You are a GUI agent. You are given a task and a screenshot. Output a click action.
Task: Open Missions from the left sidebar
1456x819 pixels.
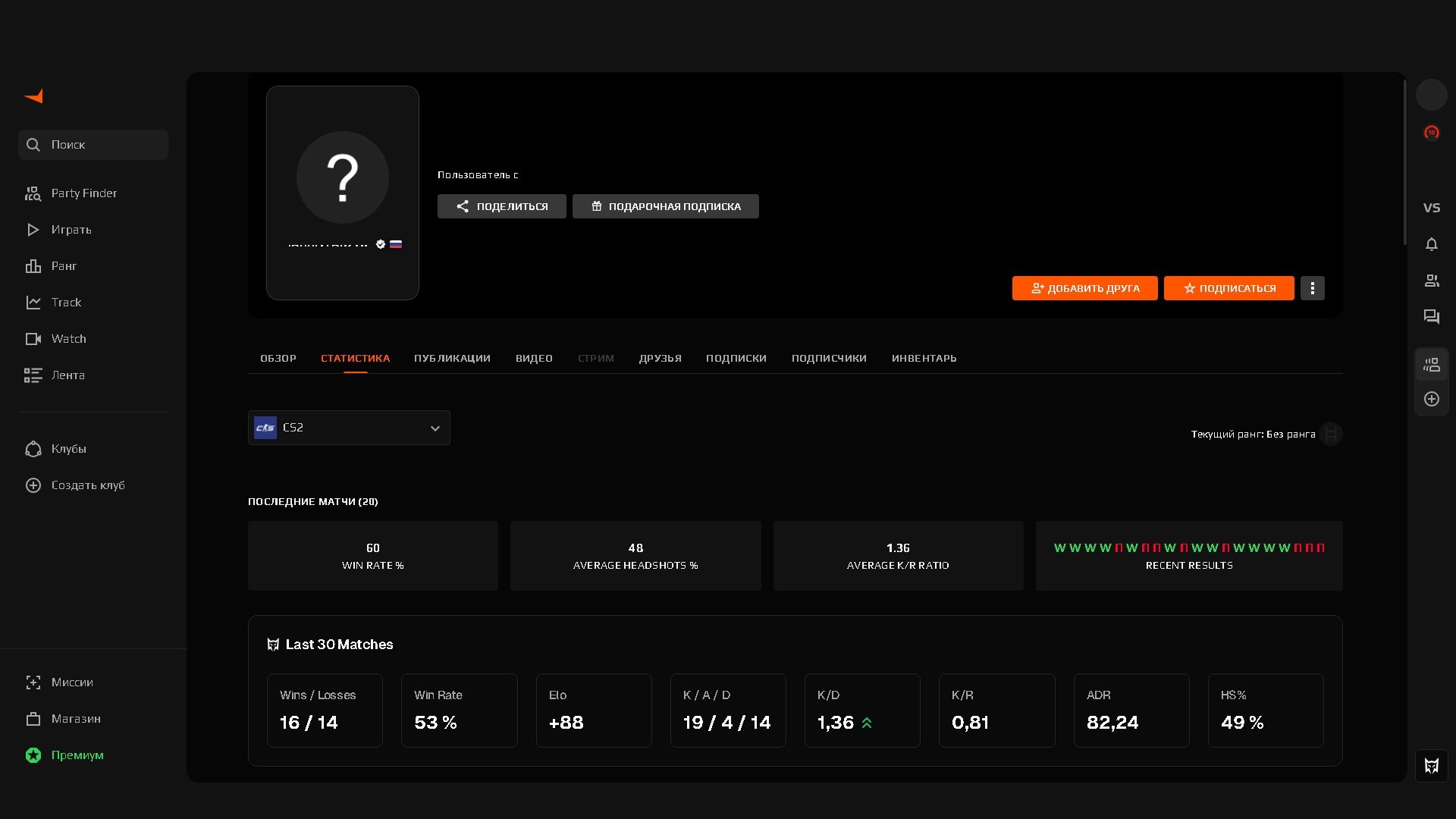coord(72,682)
